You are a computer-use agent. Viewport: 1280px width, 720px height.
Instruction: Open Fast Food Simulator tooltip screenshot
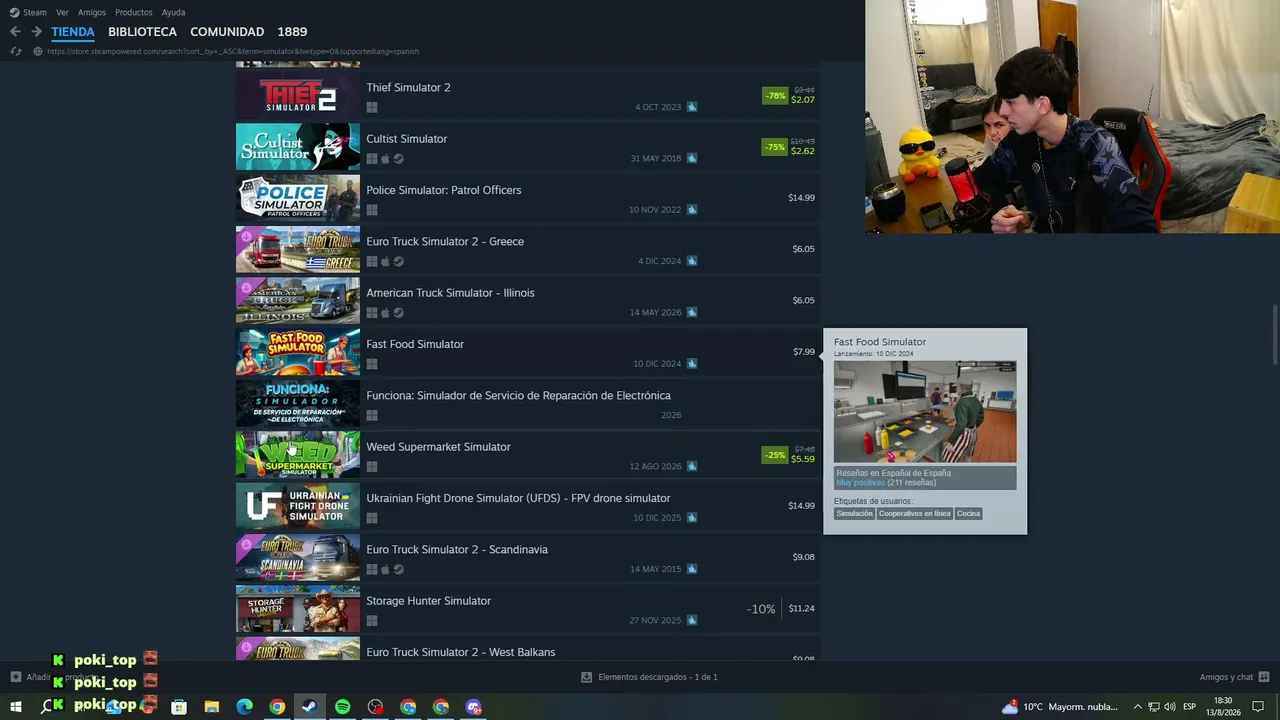pyautogui.click(x=925, y=412)
